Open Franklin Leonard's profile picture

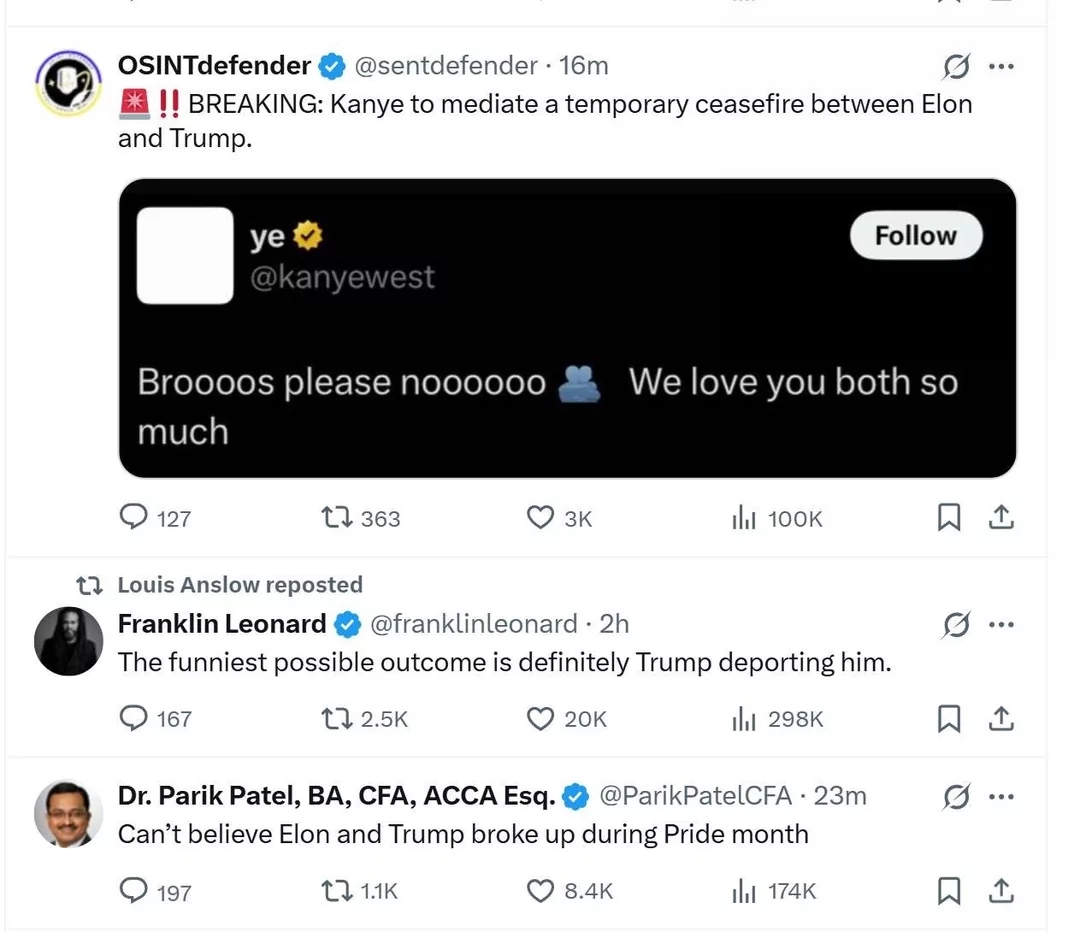(68, 641)
